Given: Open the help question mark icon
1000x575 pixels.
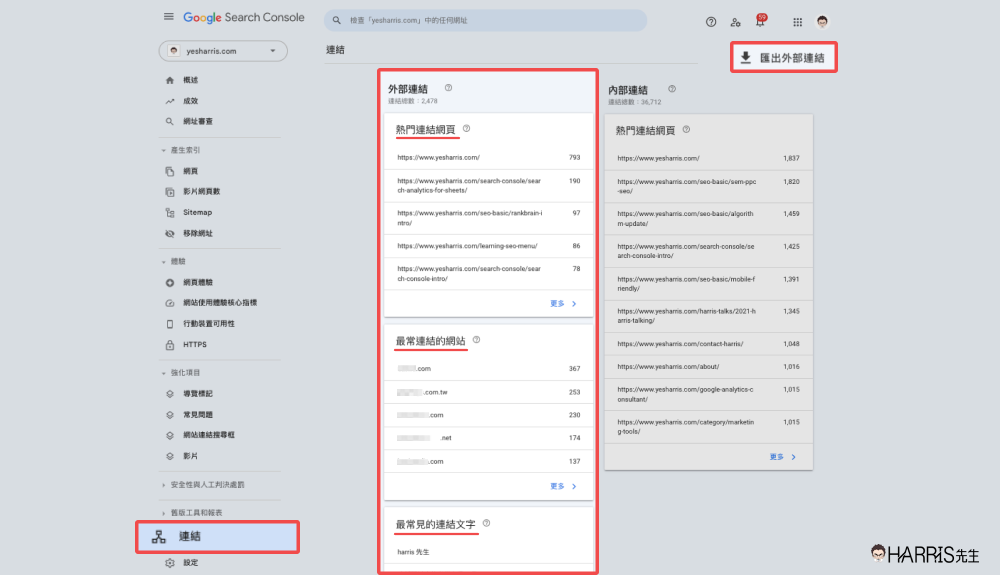Looking at the screenshot, I should pos(711,22).
